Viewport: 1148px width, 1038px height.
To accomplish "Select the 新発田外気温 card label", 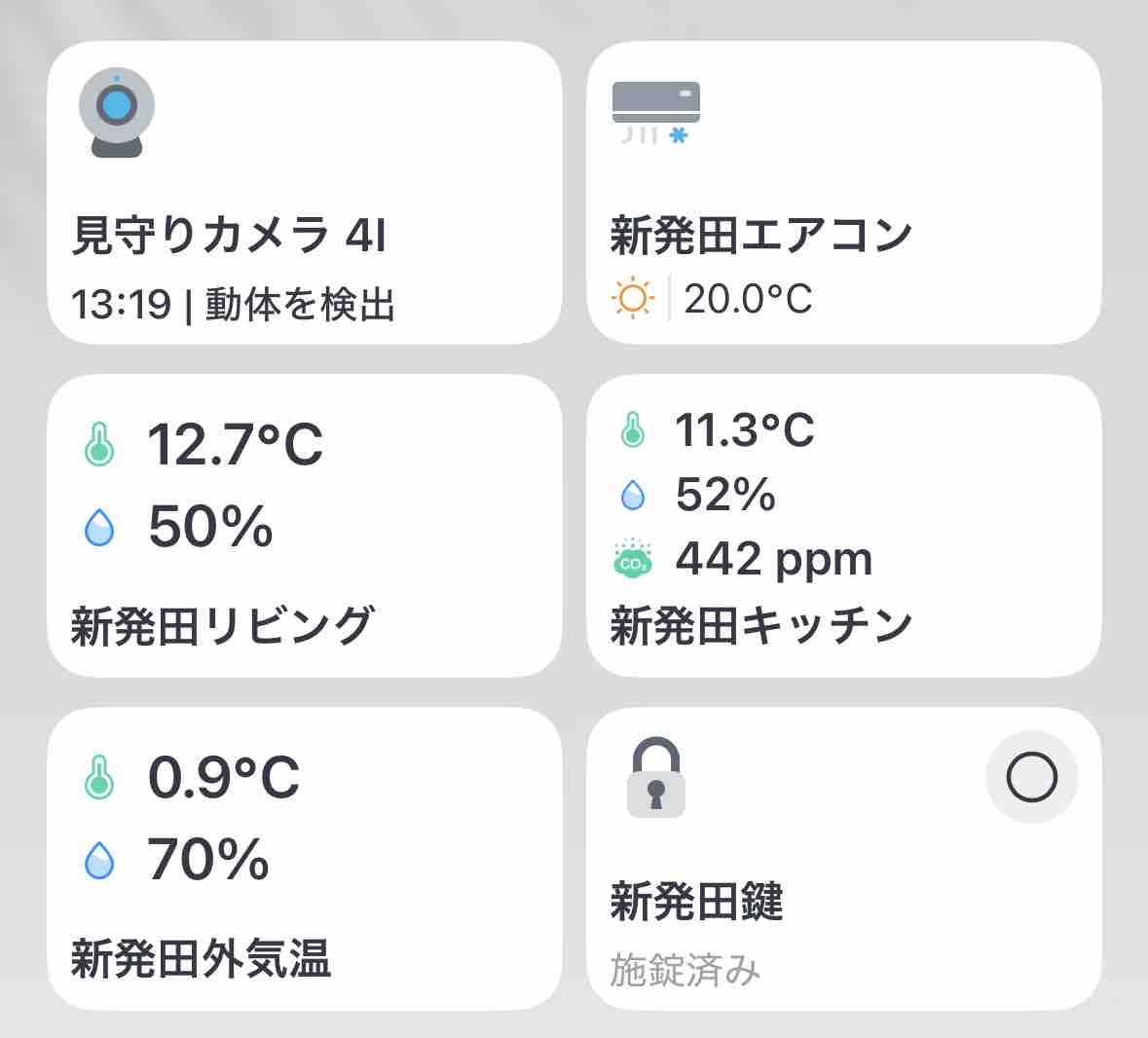I will (x=201, y=957).
